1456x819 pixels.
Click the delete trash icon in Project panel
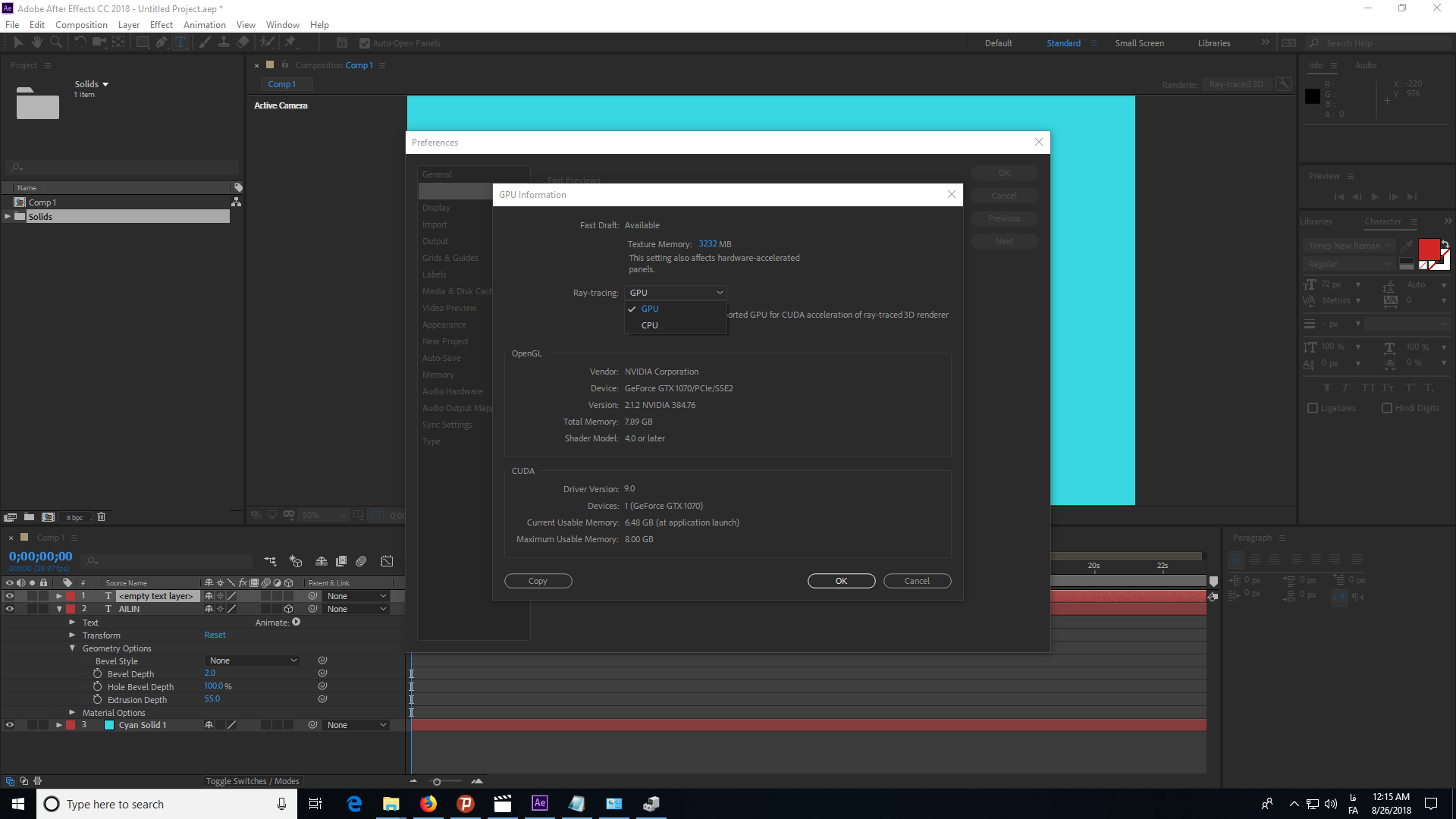[101, 517]
